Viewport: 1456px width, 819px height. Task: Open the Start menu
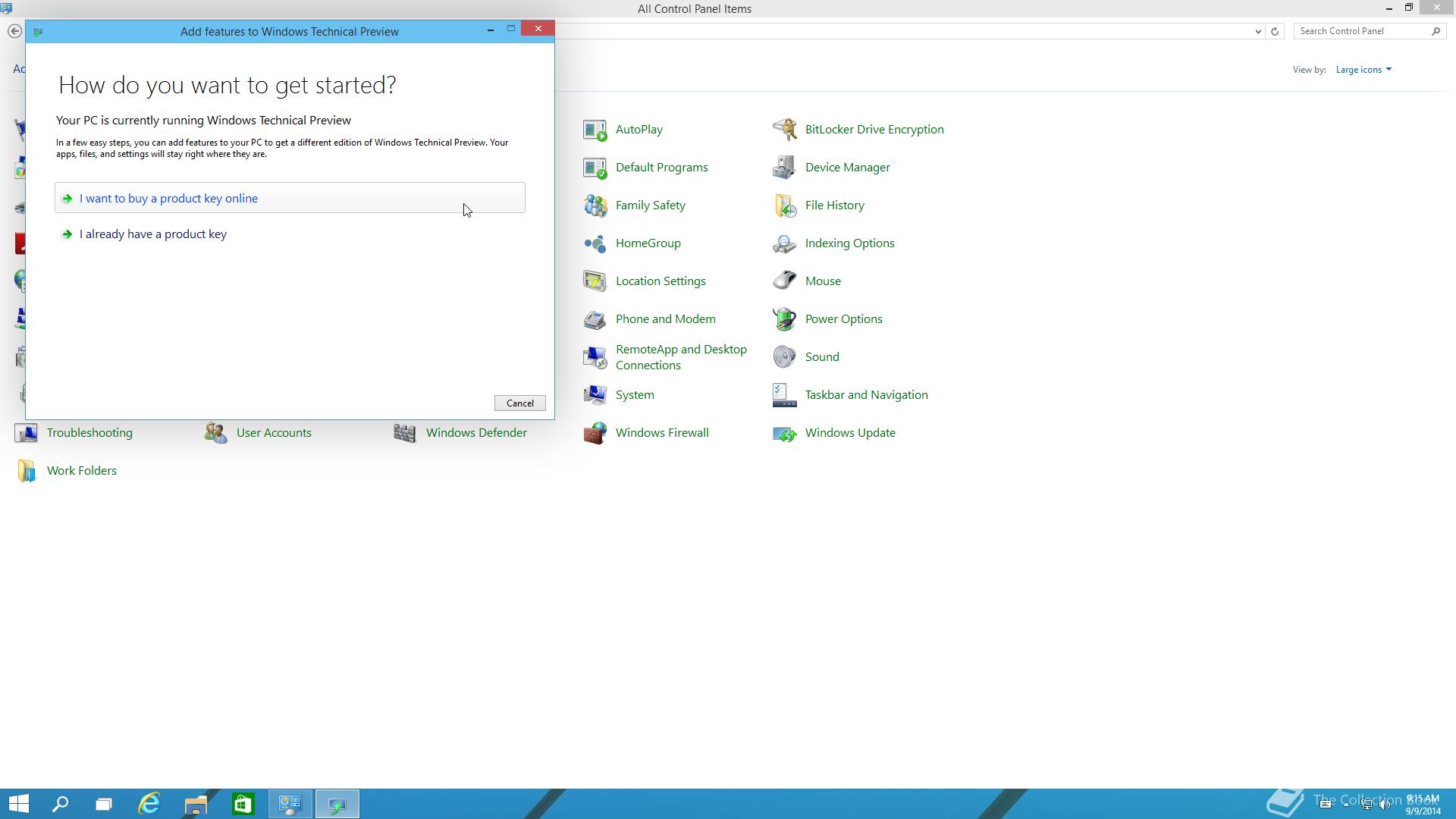pyautogui.click(x=19, y=804)
